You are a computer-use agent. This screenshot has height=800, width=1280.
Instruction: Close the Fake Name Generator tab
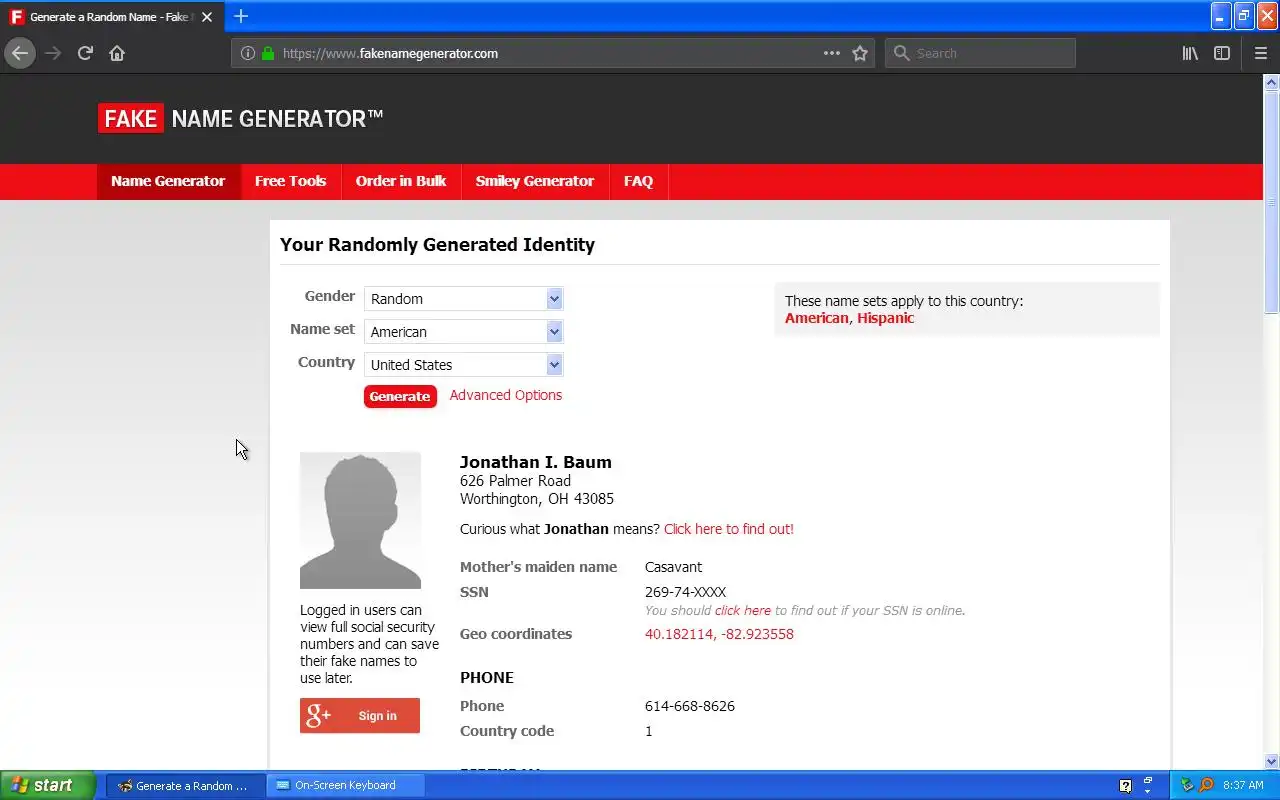(207, 17)
